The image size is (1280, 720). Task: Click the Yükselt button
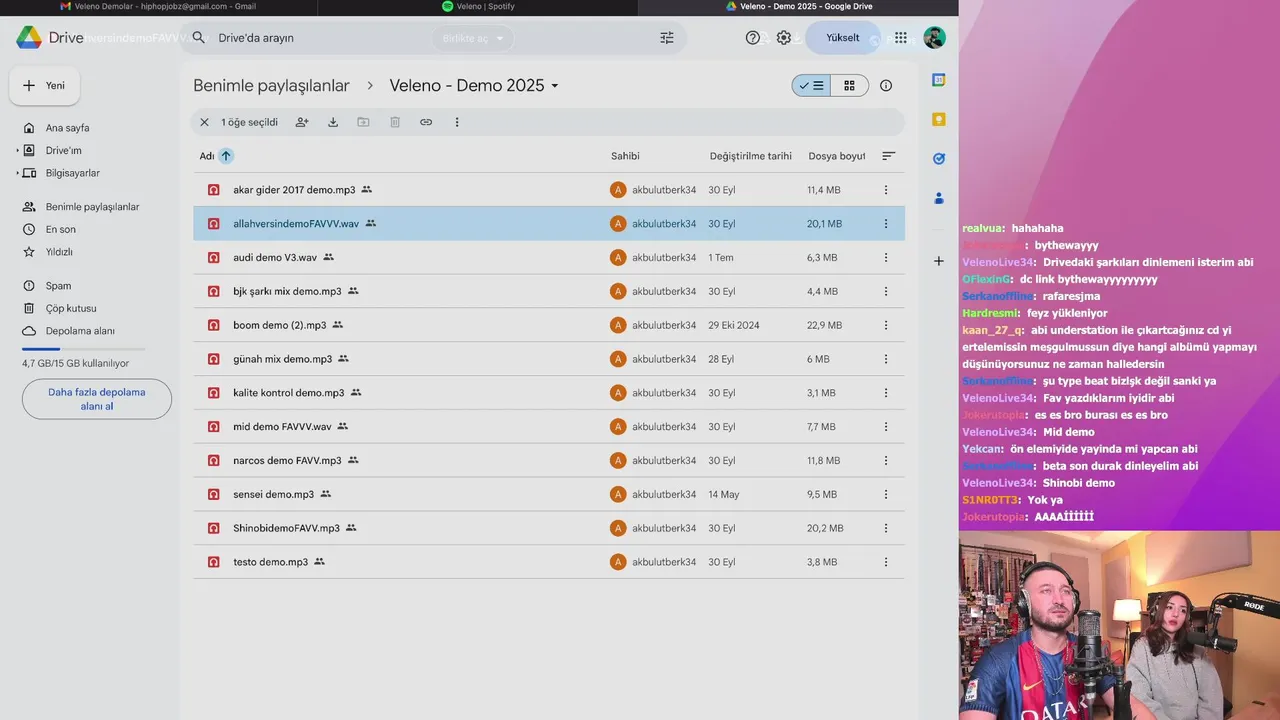pyautogui.click(x=843, y=38)
